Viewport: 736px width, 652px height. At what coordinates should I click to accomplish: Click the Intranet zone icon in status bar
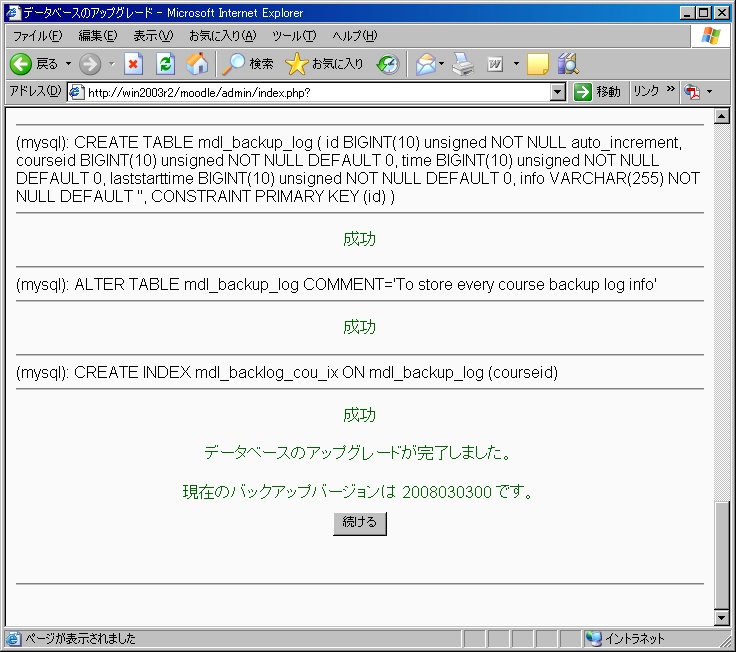594,638
